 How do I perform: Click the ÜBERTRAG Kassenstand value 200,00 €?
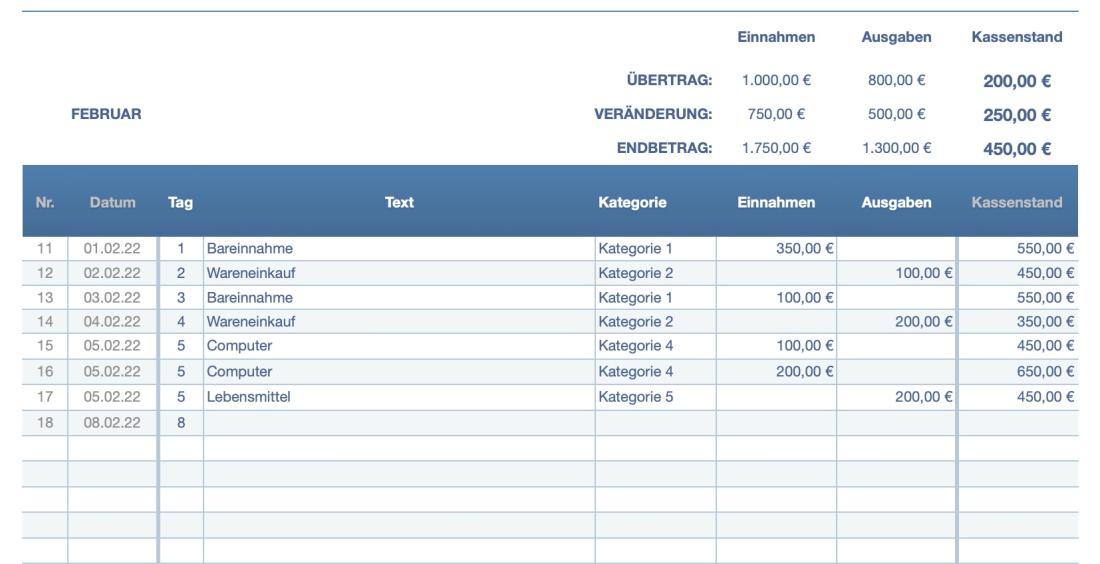[x=1016, y=82]
